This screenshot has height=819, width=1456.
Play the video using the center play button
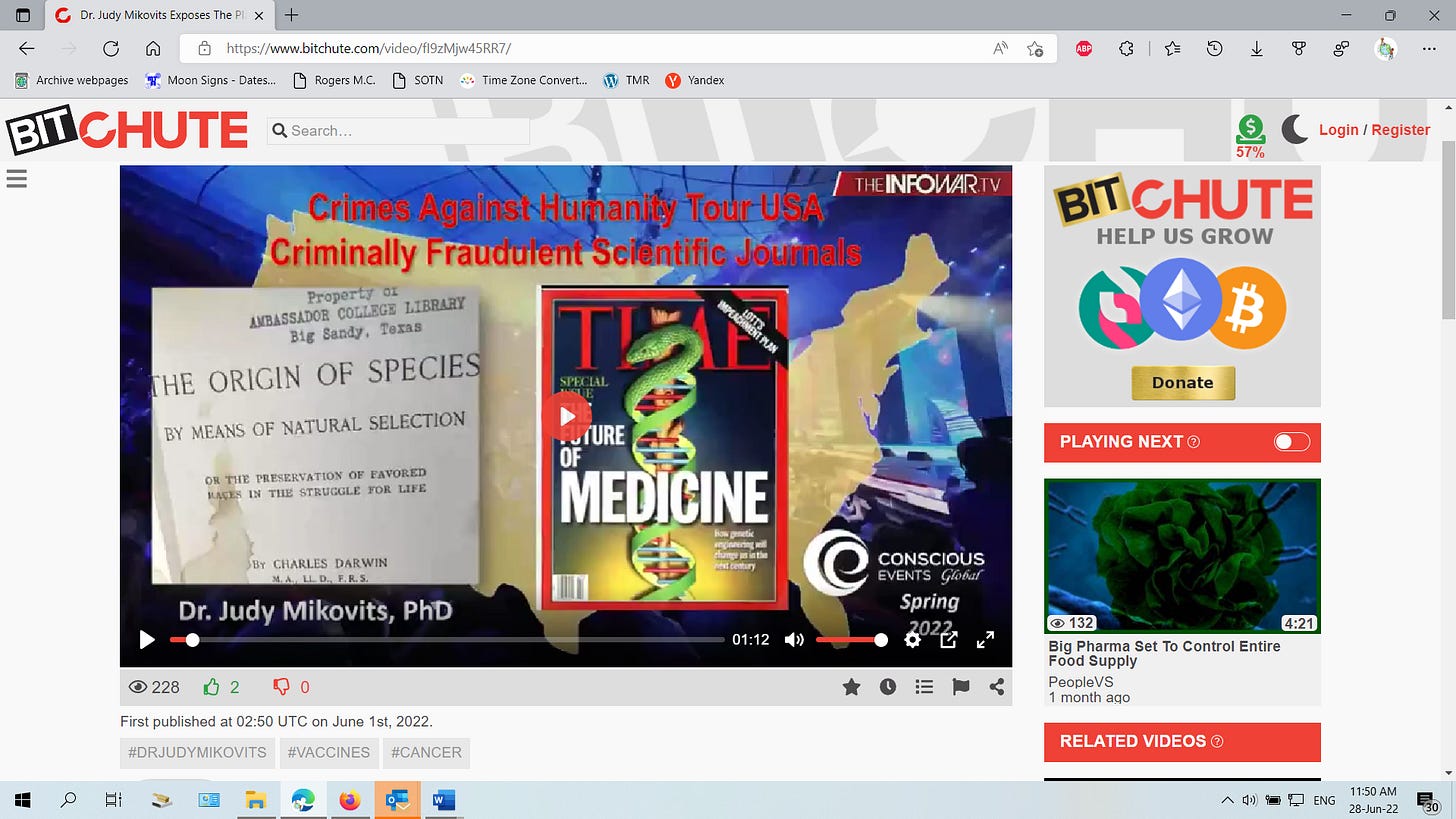(x=567, y=416)
